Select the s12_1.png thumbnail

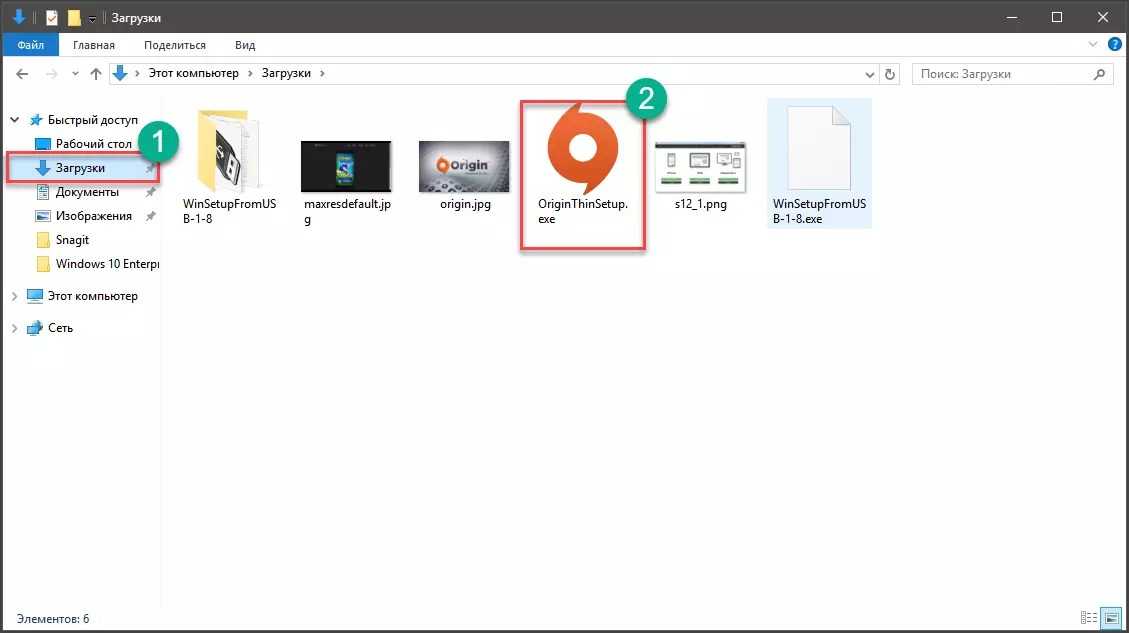[700, 167]
